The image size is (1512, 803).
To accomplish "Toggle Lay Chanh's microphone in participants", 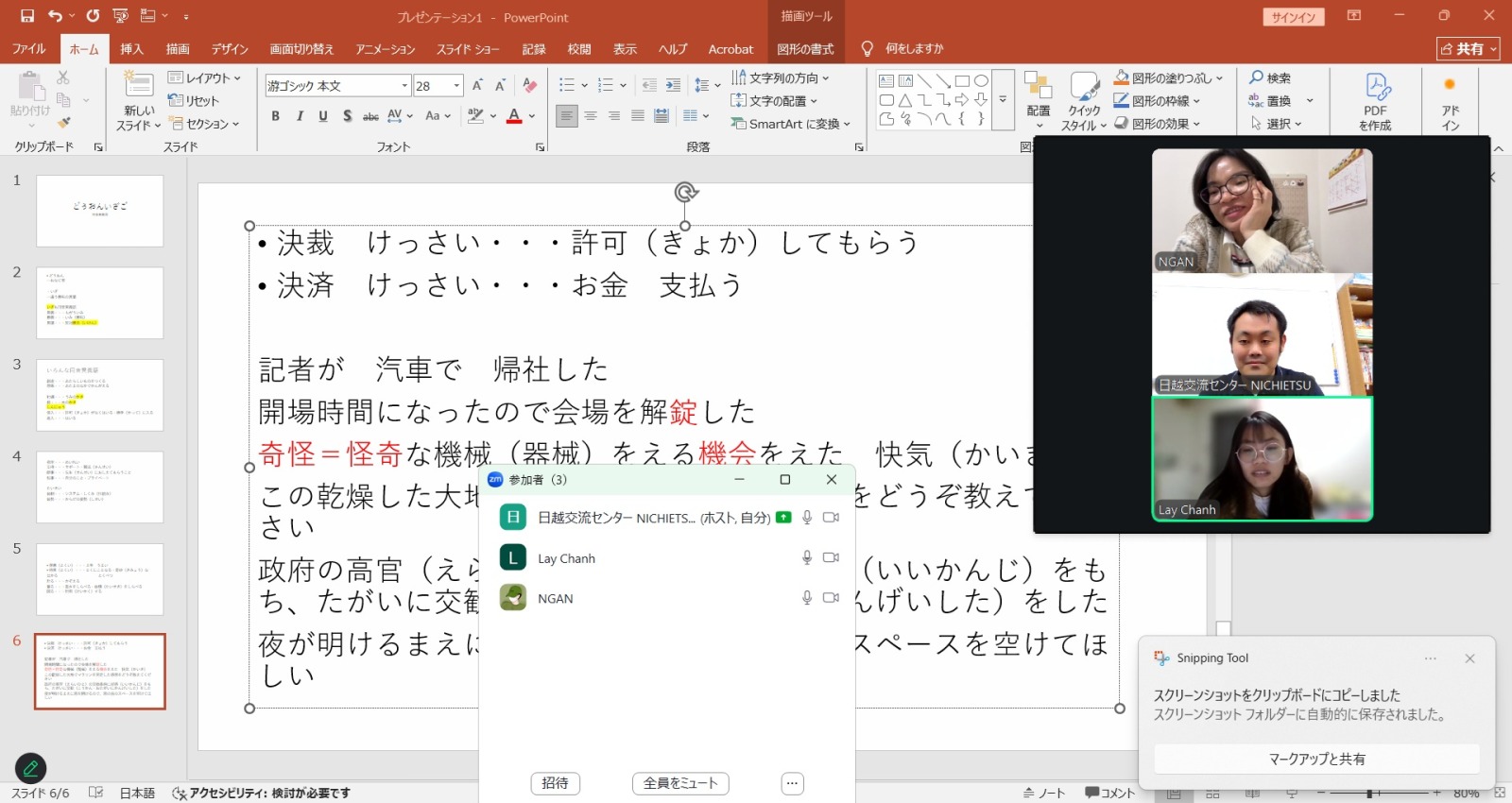I will [807, 557].
